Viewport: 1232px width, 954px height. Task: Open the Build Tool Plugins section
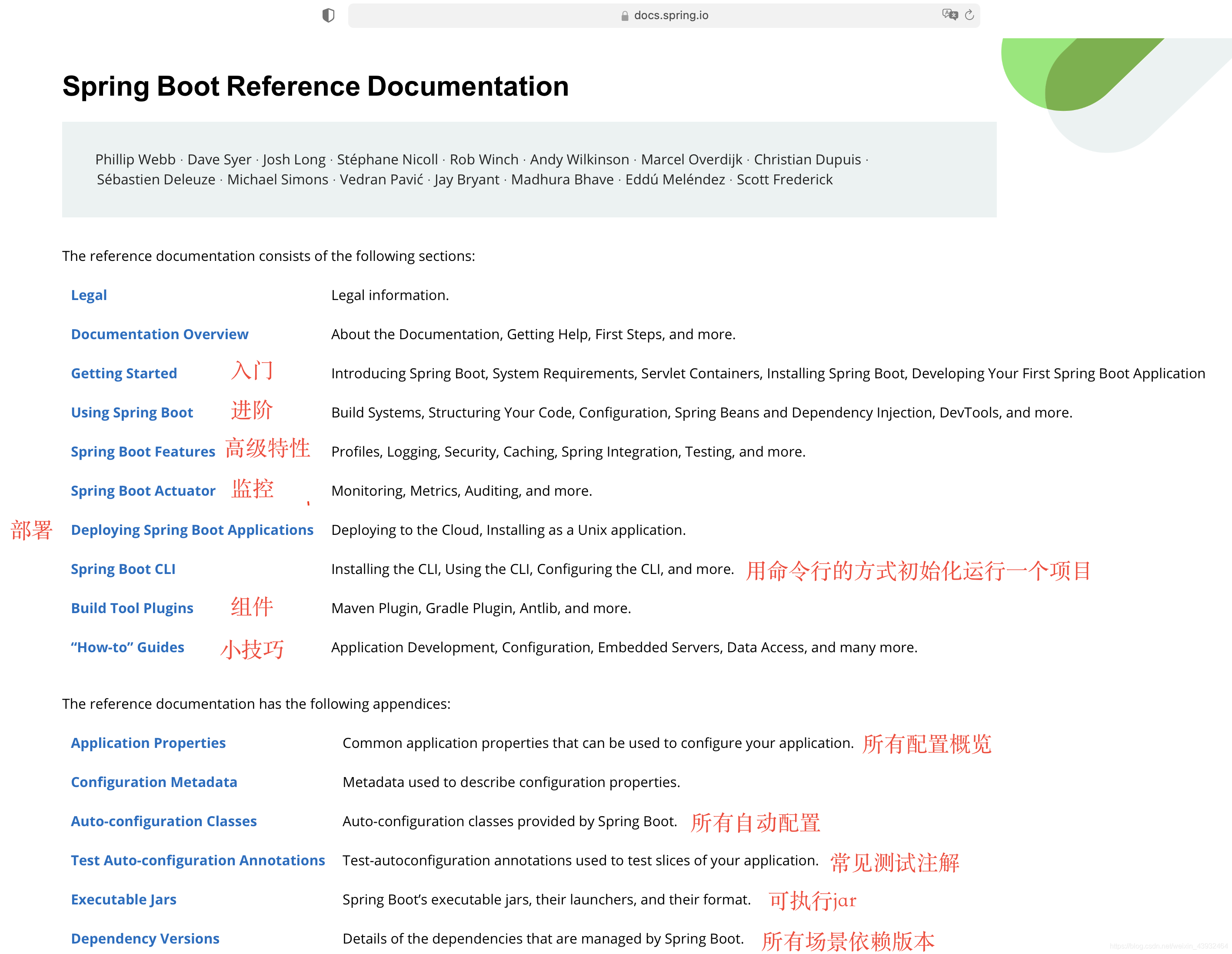click(132, 607)
